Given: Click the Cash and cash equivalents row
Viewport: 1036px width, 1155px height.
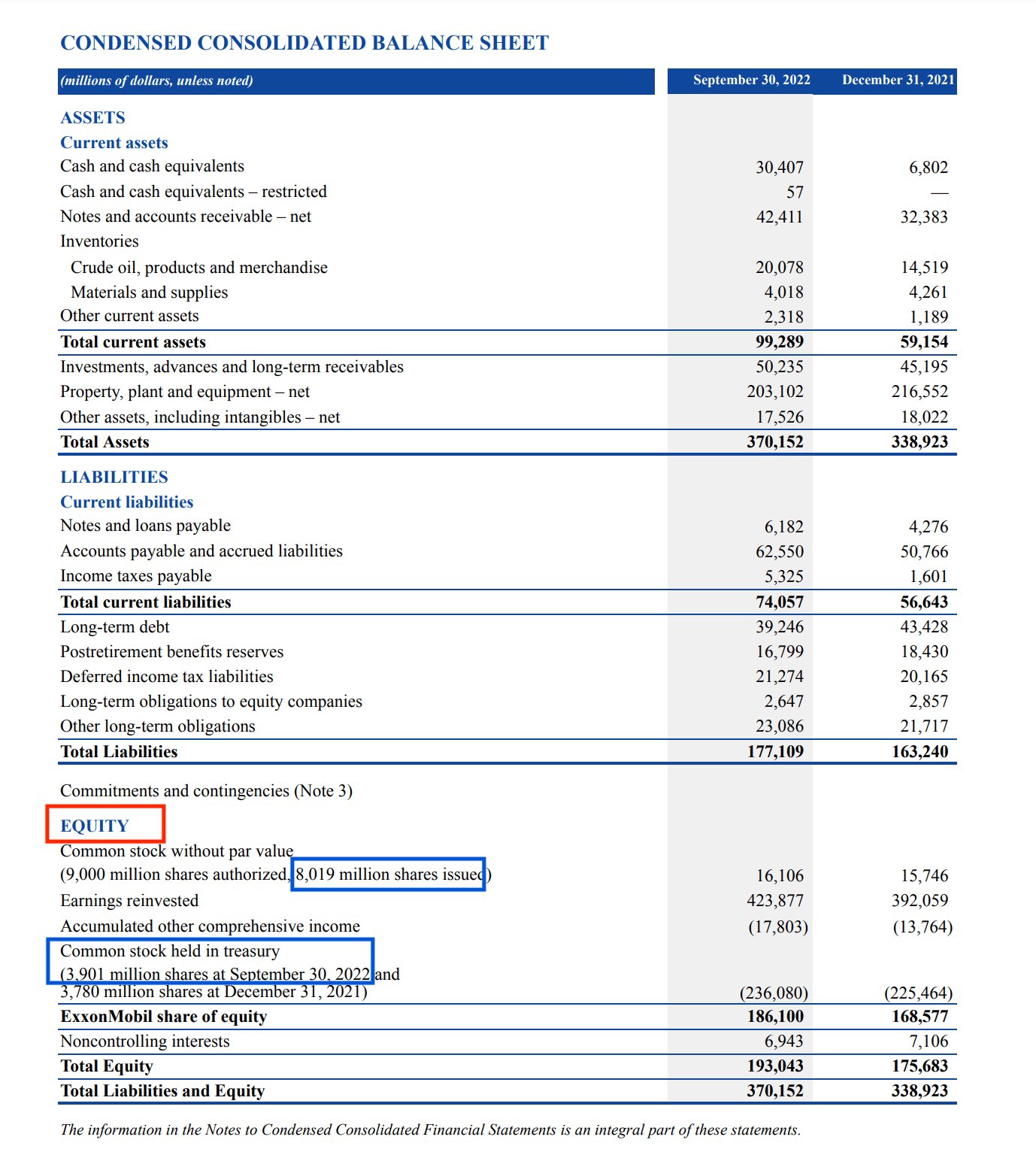Looking at the screenshot, I should pos(153,166).
